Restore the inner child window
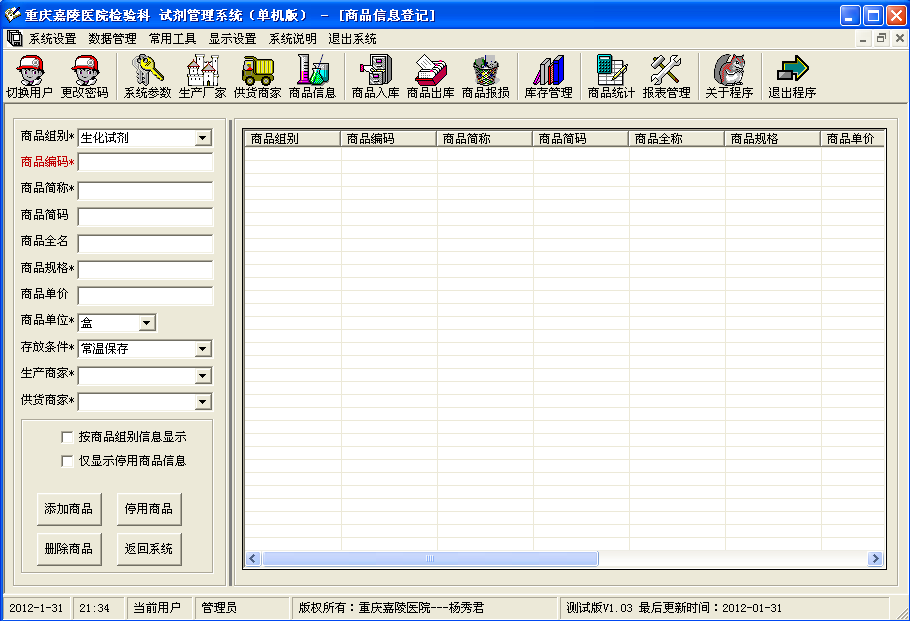Screen dimensions: 910x621 coord(881,39)
